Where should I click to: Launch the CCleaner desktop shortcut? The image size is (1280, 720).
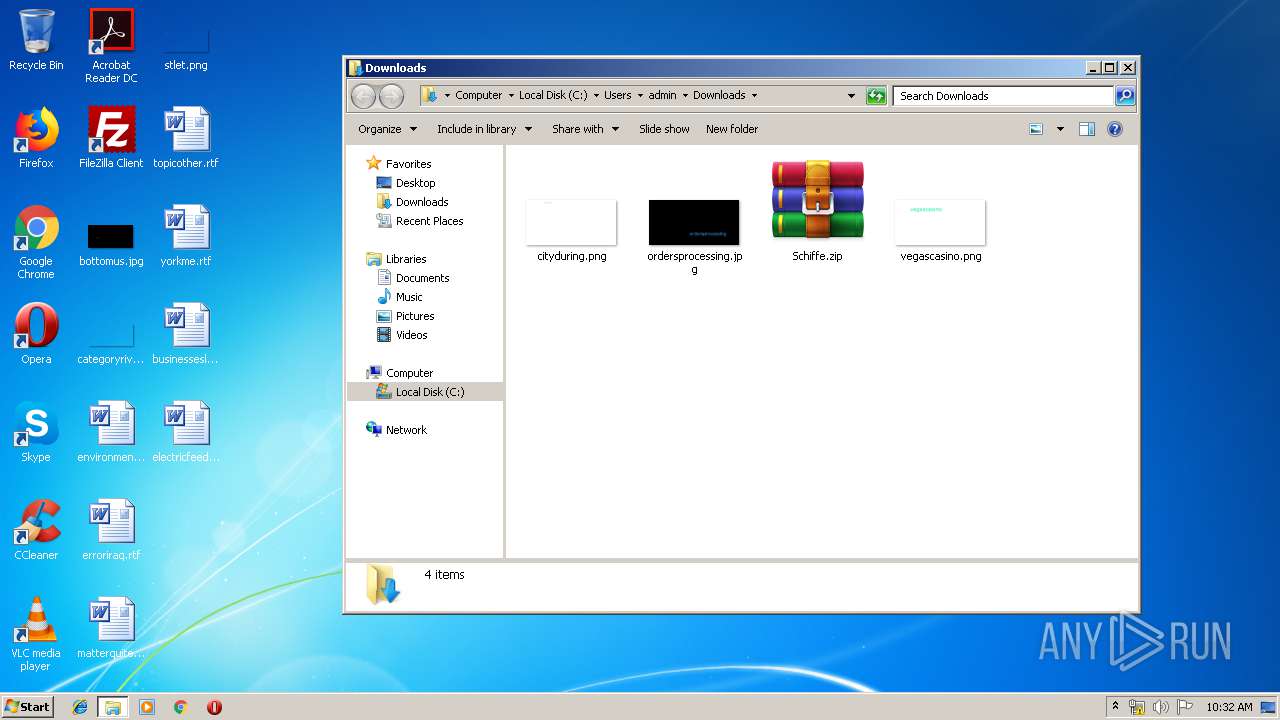click(36, 530)
